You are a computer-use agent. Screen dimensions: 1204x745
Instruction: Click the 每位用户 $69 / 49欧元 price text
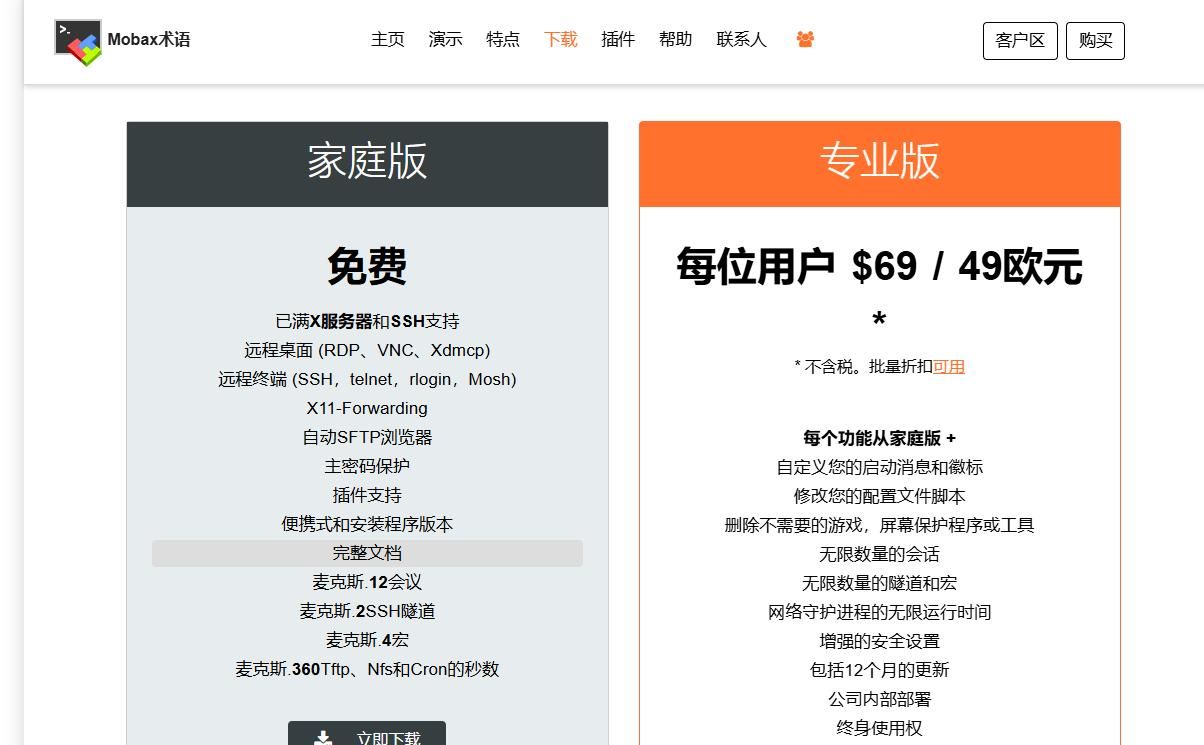[880, 267]
